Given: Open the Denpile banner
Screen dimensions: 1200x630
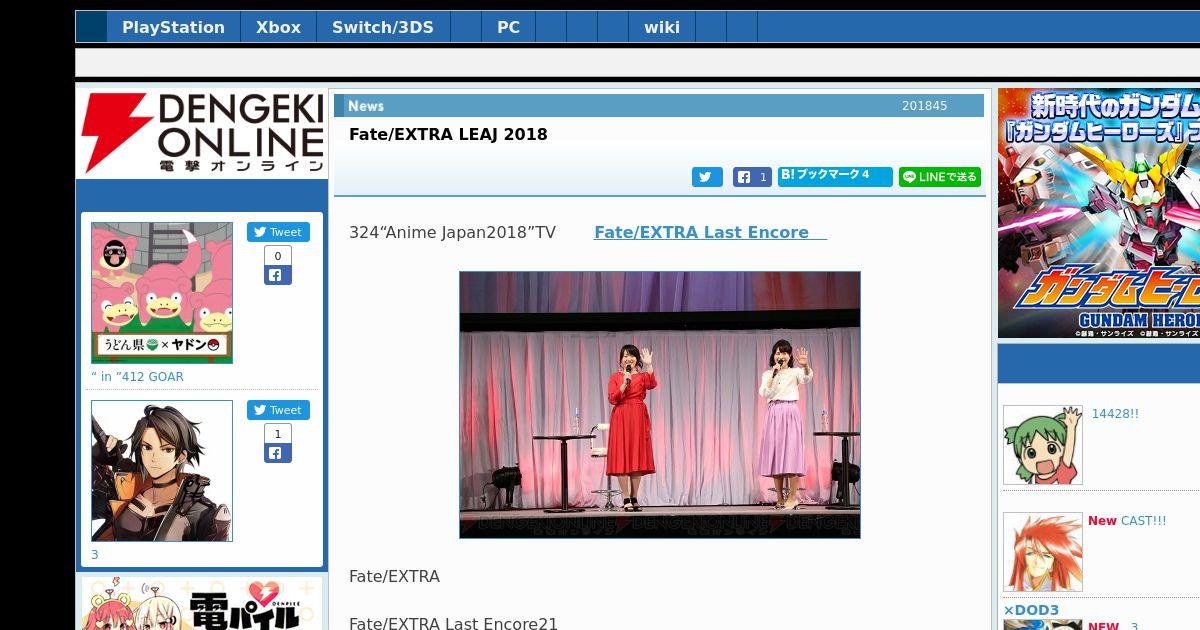Looking at the screenshot, I should point(202,603).
